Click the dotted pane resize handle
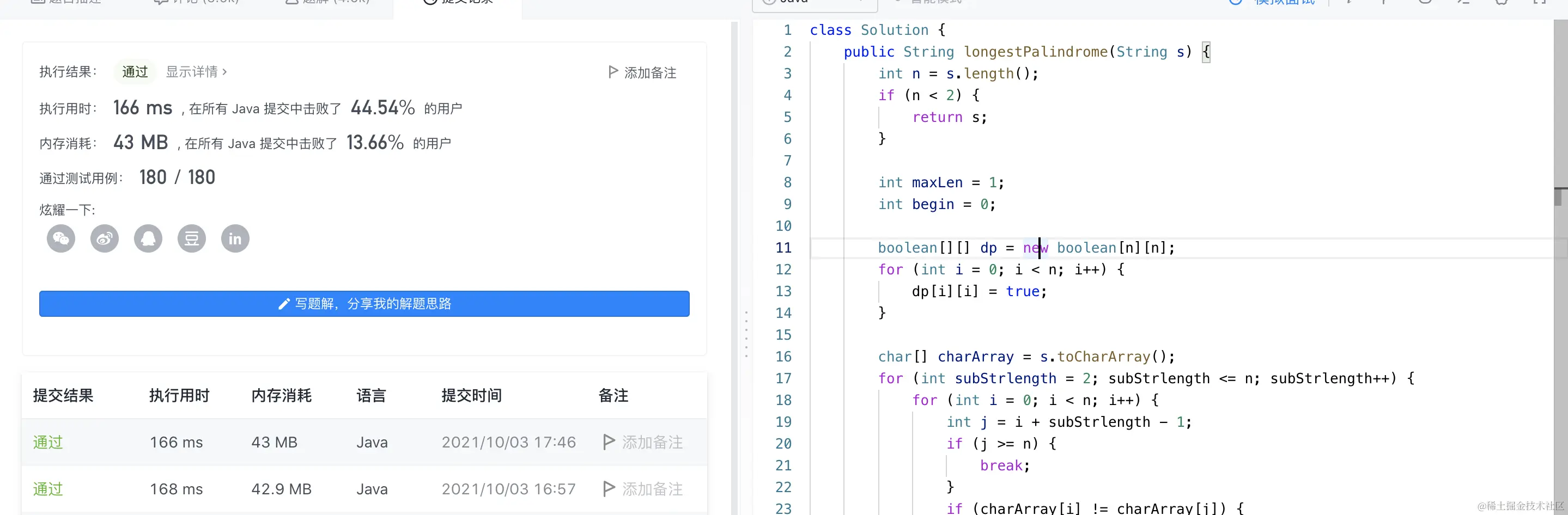 coord(746,334)
